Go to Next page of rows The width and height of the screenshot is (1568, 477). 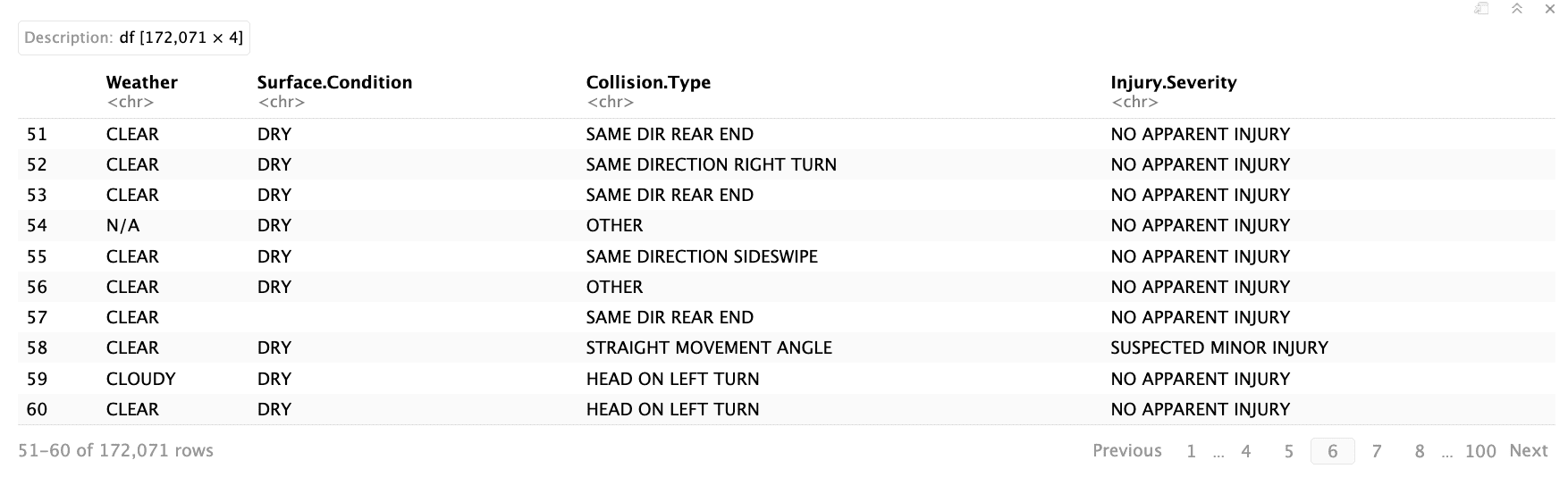(1529, 451)
